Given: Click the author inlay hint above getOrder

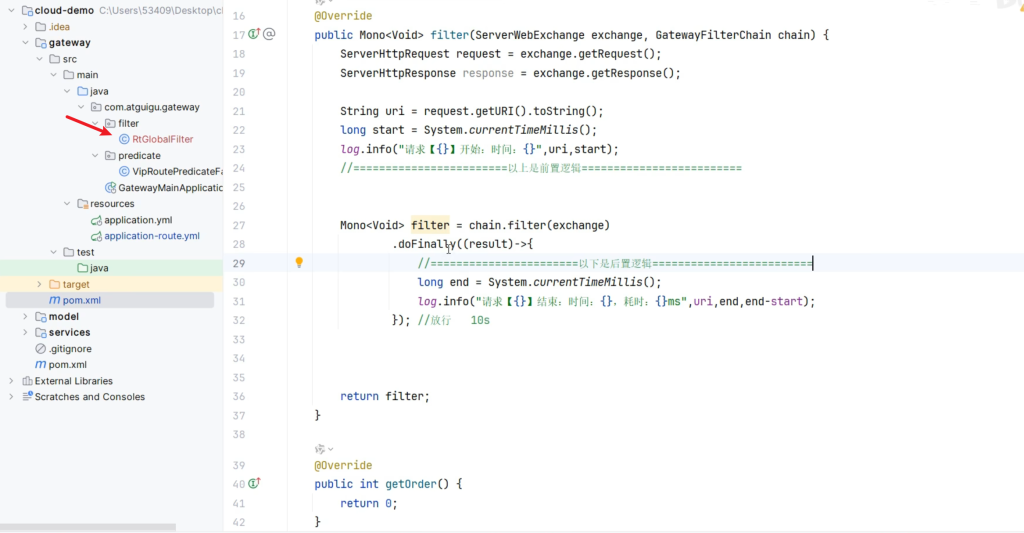Looking at the screenshot, I should click(x=324, y=449).
